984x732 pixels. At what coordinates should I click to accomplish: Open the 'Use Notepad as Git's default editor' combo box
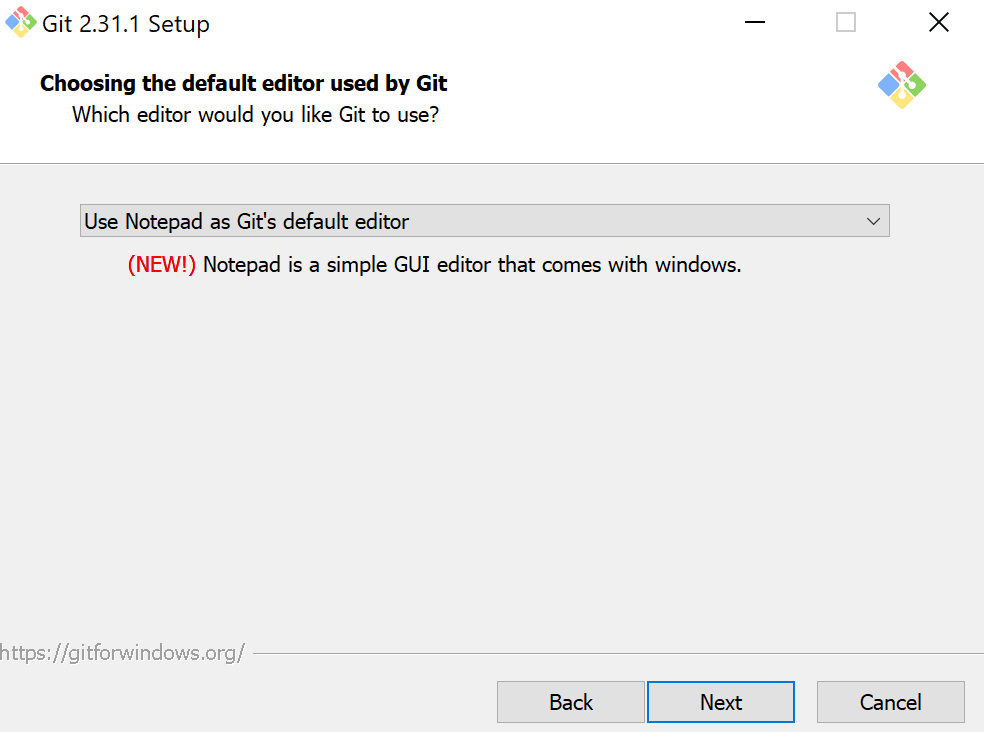[x=484, y=221]
